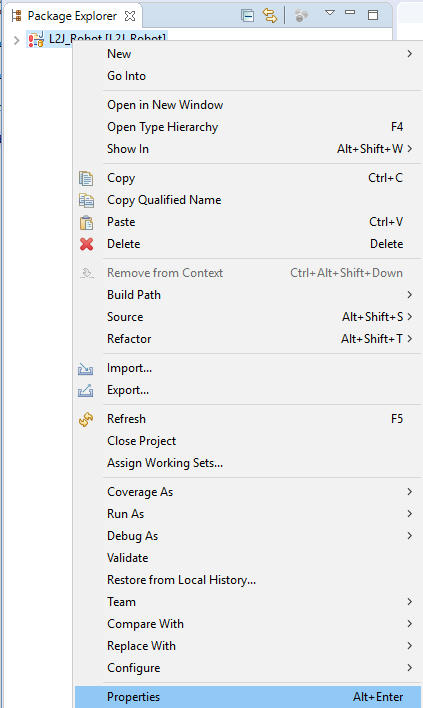
Task: Click the Focus on Active Task icon
Action: click(x=301, y=16)
